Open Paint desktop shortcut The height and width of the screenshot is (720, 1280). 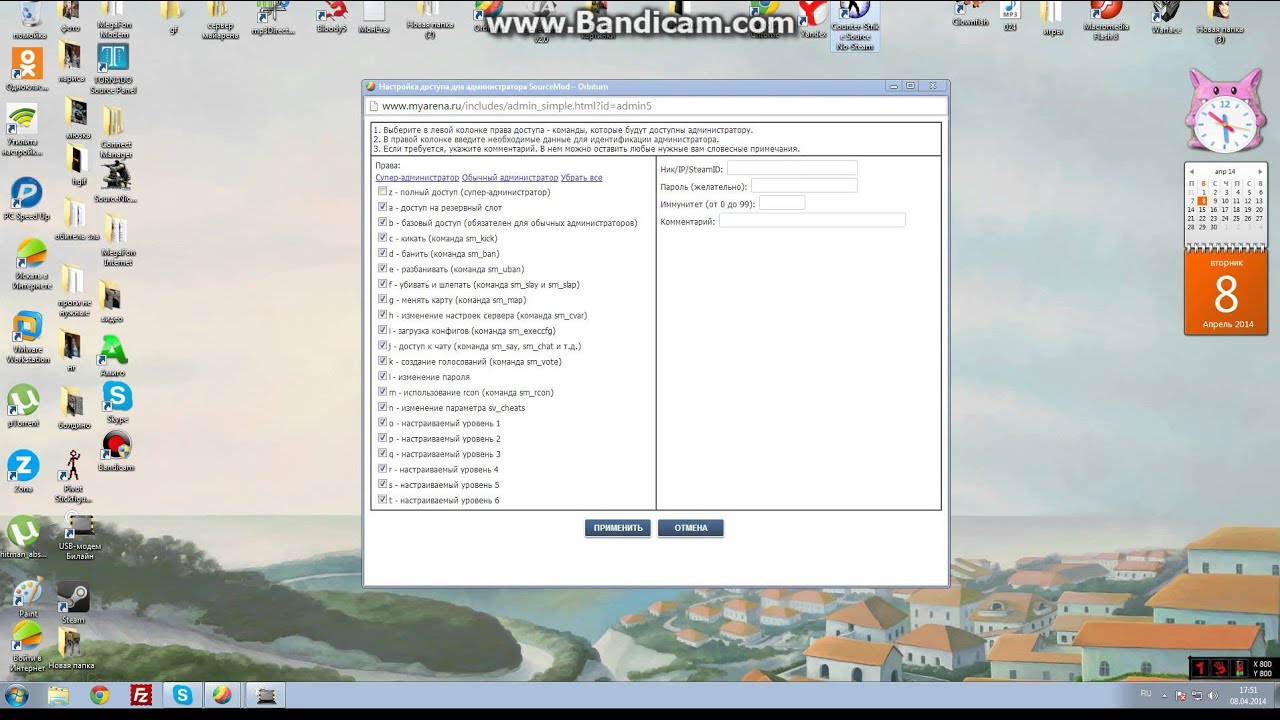pyautogui.click(x=27, y=597)
